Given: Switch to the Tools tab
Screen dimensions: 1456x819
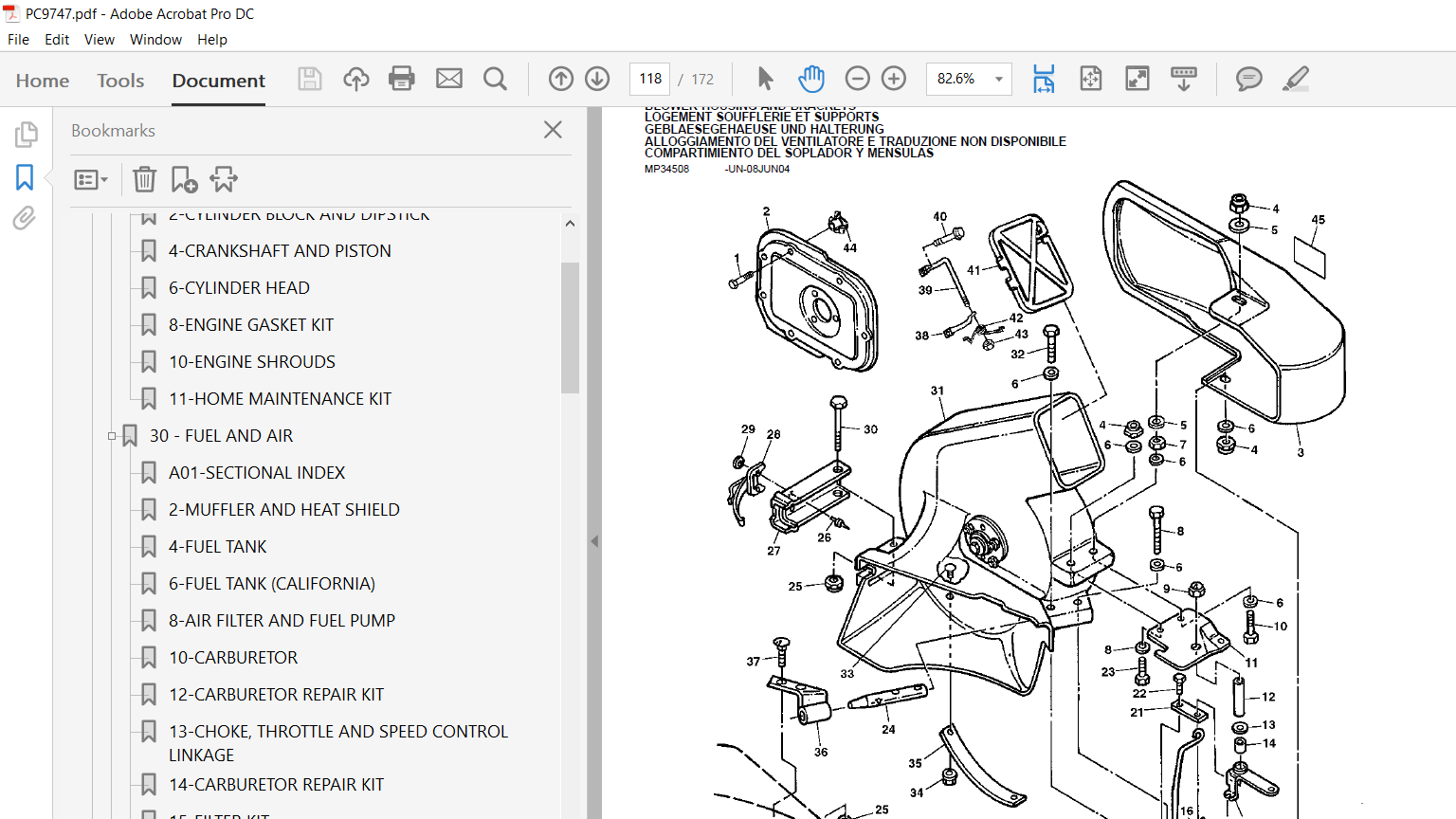Looking at the screenshot, I should tap(120, 81).
